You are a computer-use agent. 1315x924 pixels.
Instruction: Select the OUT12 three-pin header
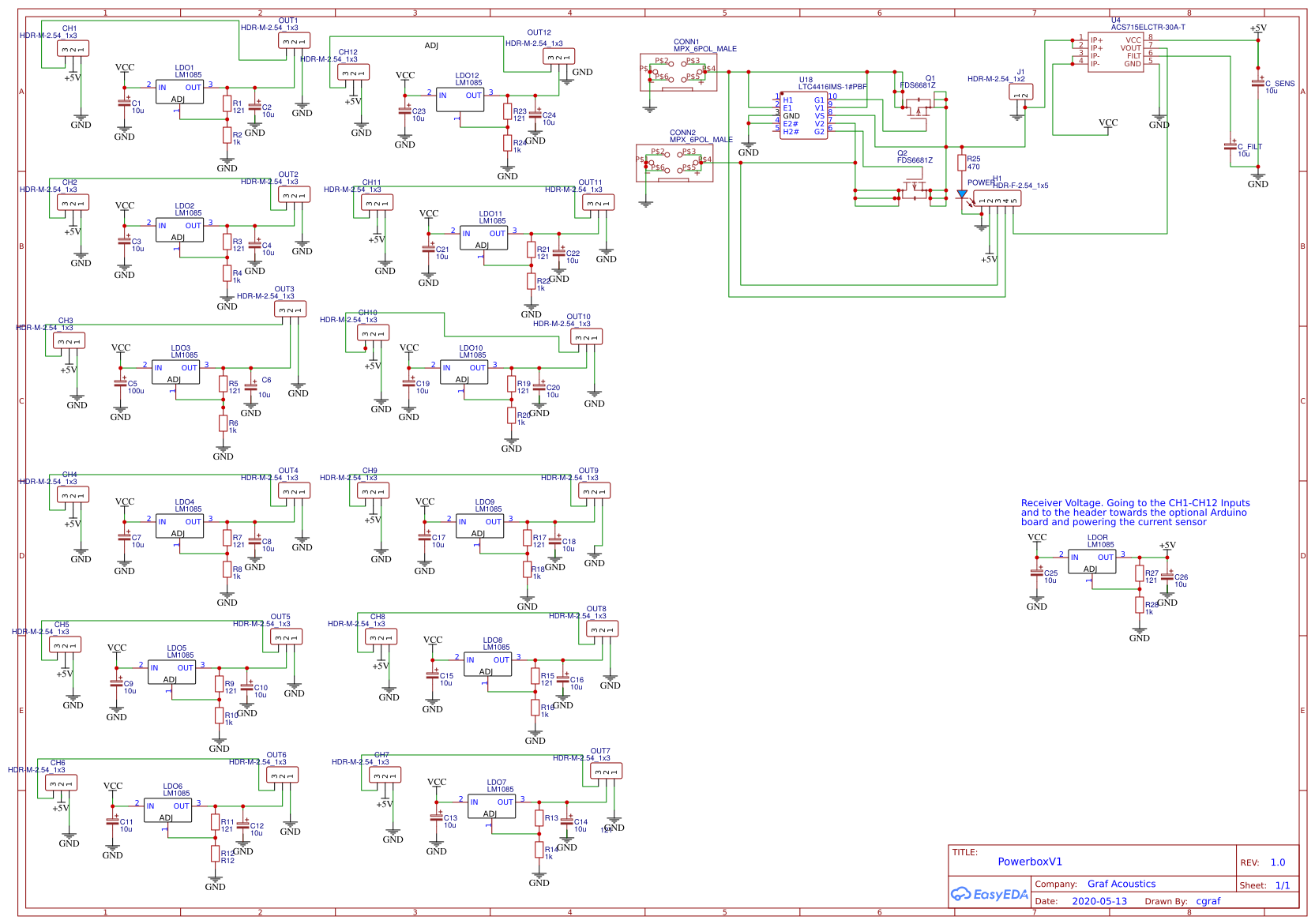(x=558, y=57)
